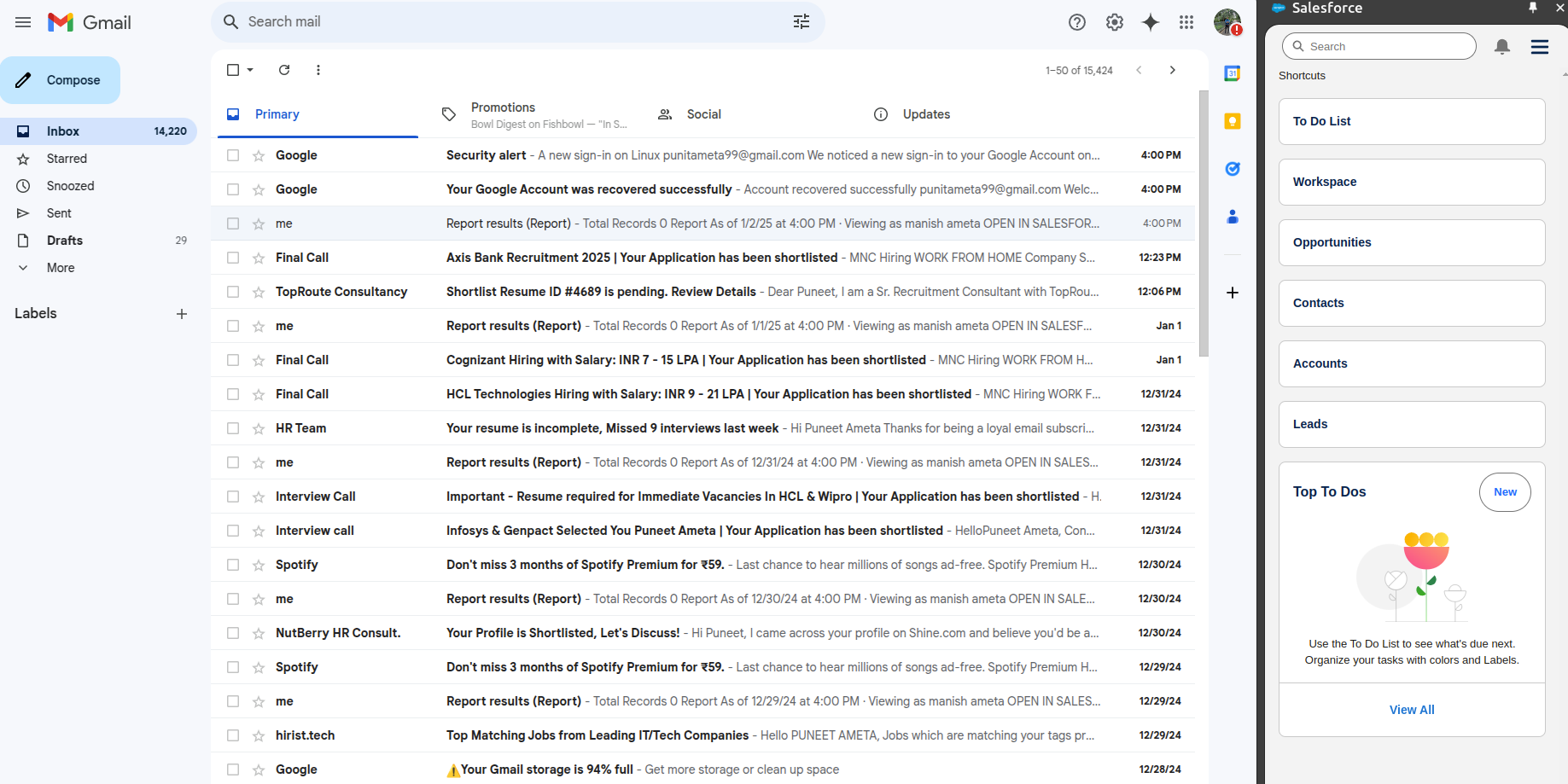Open the select dropdown arrow beside the checkbox
The image size is (1568, 784).
point(248,70)
